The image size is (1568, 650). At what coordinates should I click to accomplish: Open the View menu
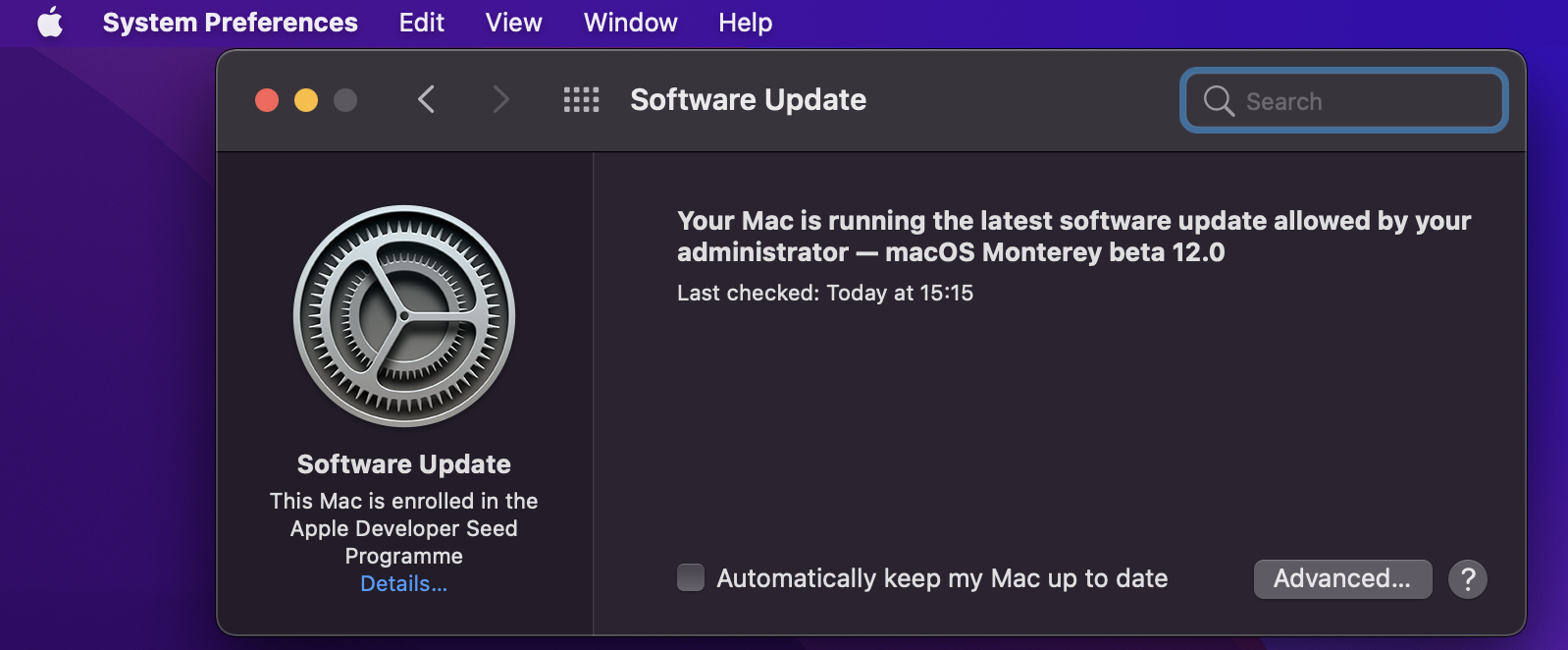tap(513, 22)
